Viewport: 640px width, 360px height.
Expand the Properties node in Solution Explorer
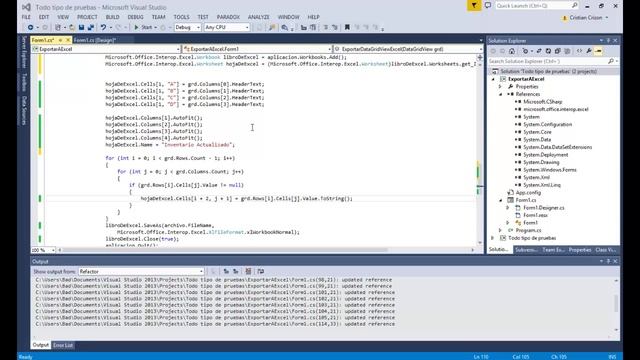[x=500, y=87]
